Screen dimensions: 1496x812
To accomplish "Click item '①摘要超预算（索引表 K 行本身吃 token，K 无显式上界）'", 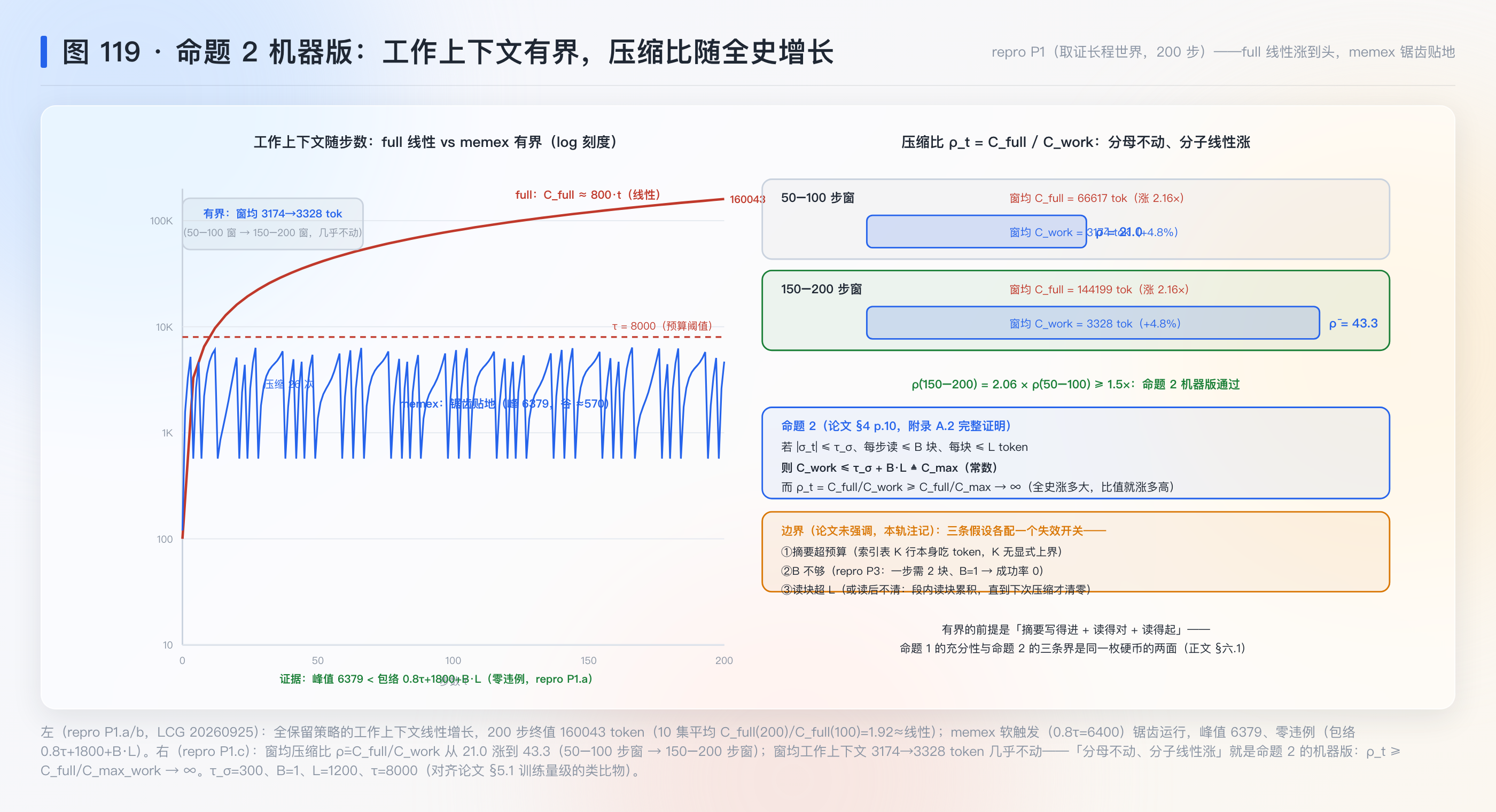I will click(x=922, y=552).
